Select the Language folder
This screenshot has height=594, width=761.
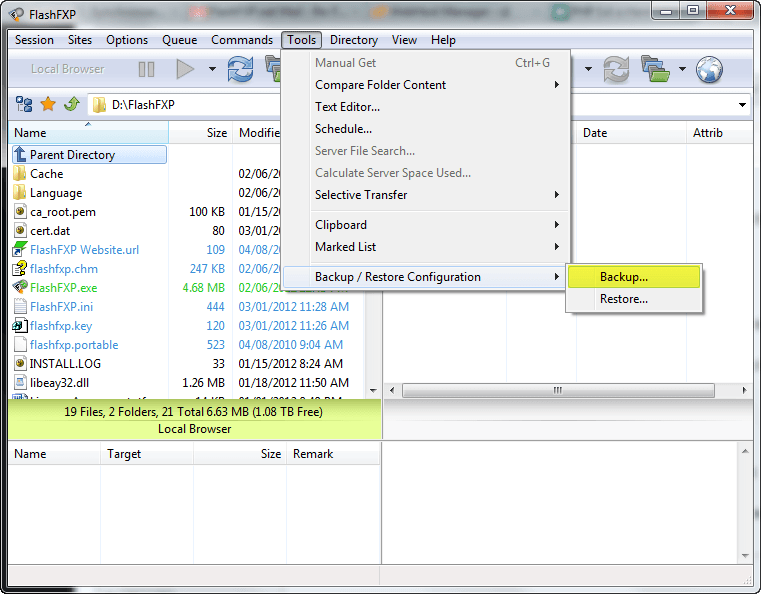pyautogui.click(x=56, y=193)
